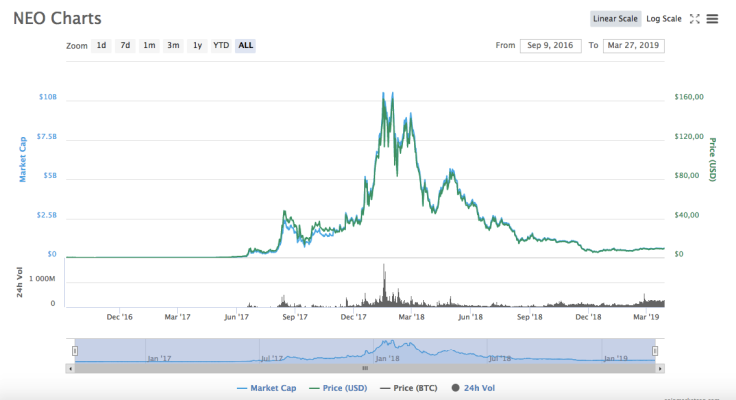Toggle Market Cap series in legend
The width and height of the screenshot is (736, 400).
click(267, 388)
